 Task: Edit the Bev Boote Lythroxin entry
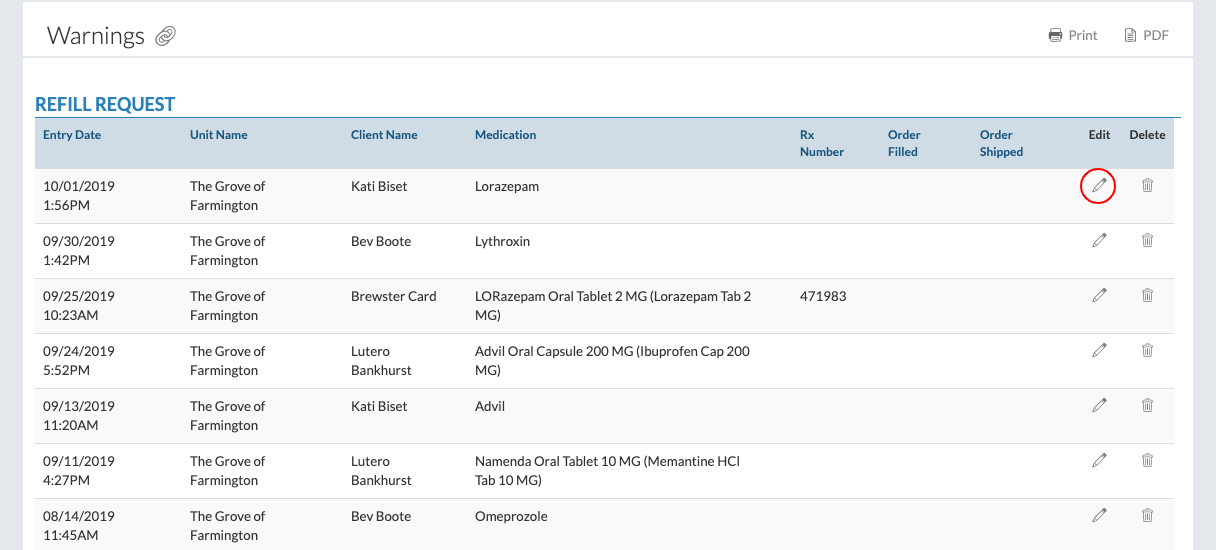pyautogui.click(x=1099, y=240)
